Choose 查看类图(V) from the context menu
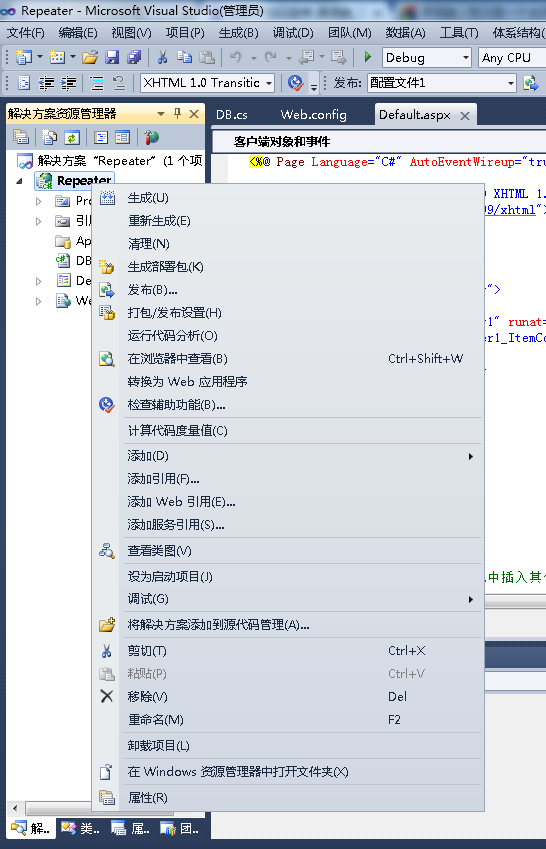This screenshot has height=849, width=546. point(288,551)
